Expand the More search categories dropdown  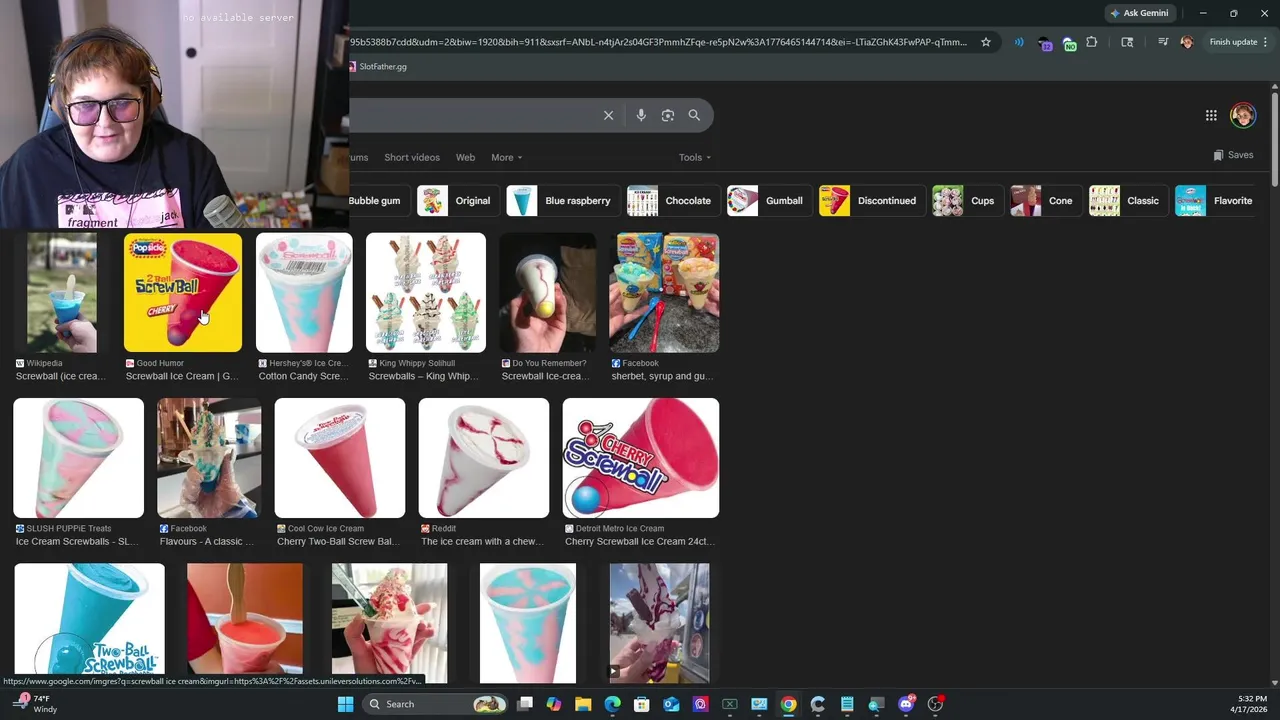[506, 157]
